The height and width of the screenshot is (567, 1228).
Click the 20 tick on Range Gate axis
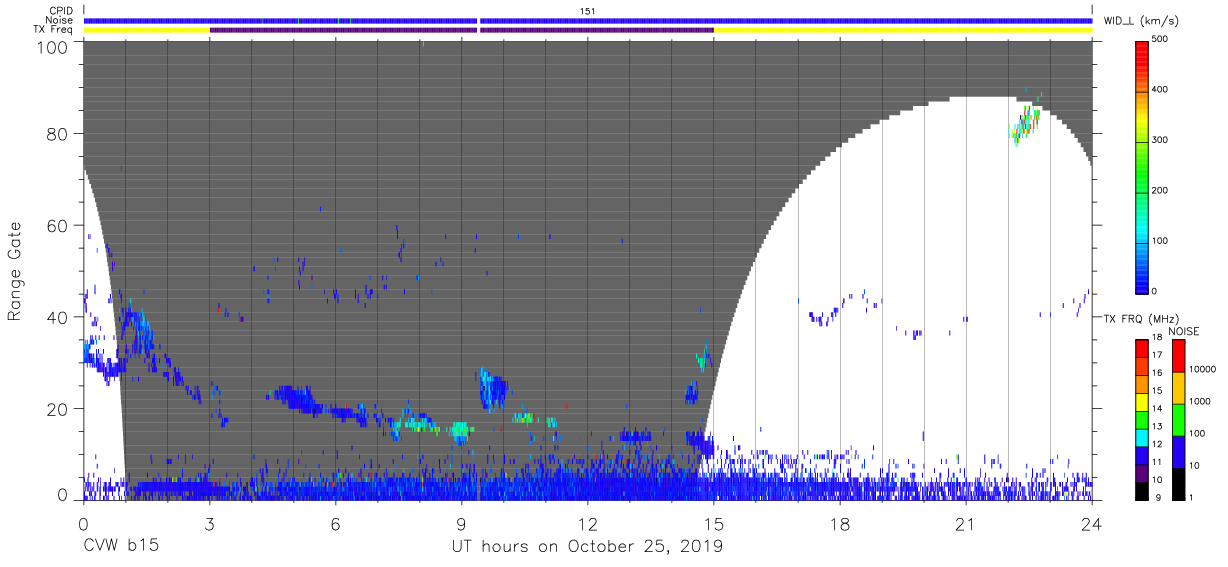[x=57, y=409]
